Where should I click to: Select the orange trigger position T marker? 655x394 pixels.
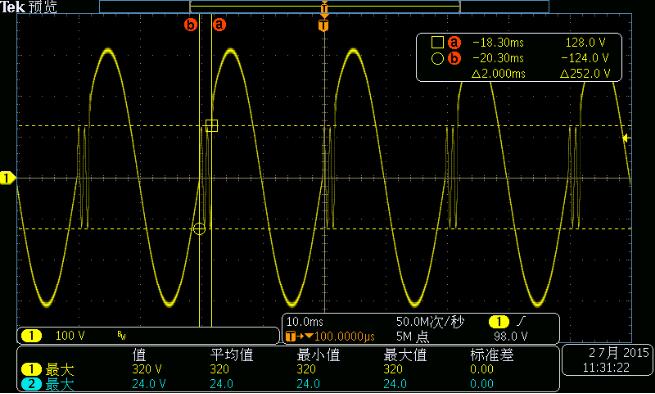[324, 25]
